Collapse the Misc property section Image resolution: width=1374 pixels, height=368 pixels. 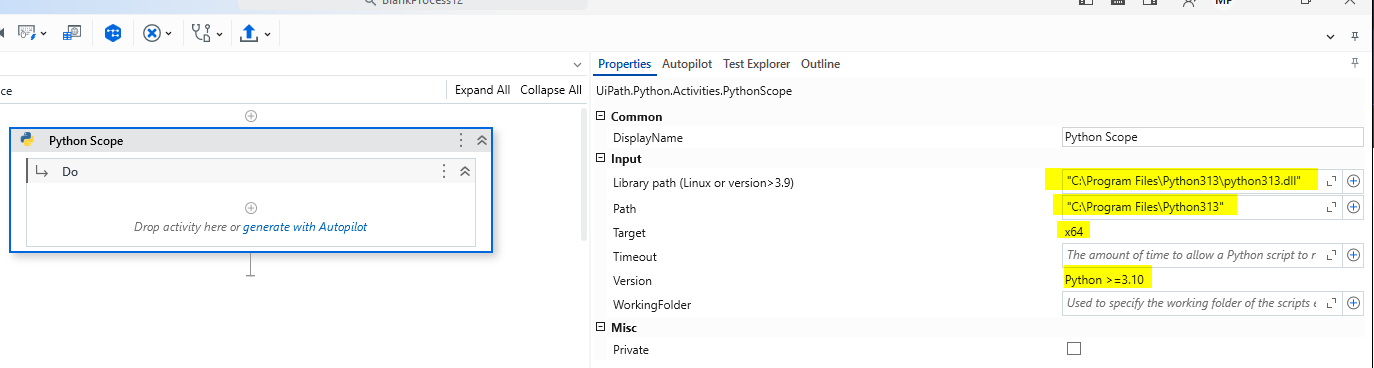pos(600,327)
